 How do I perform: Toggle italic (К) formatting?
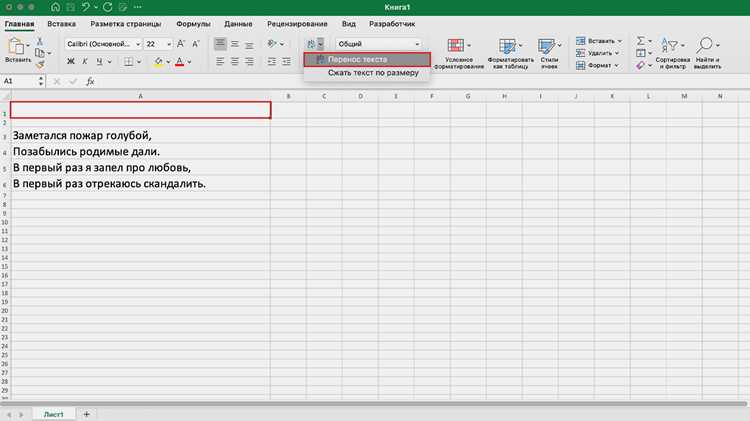85,61
